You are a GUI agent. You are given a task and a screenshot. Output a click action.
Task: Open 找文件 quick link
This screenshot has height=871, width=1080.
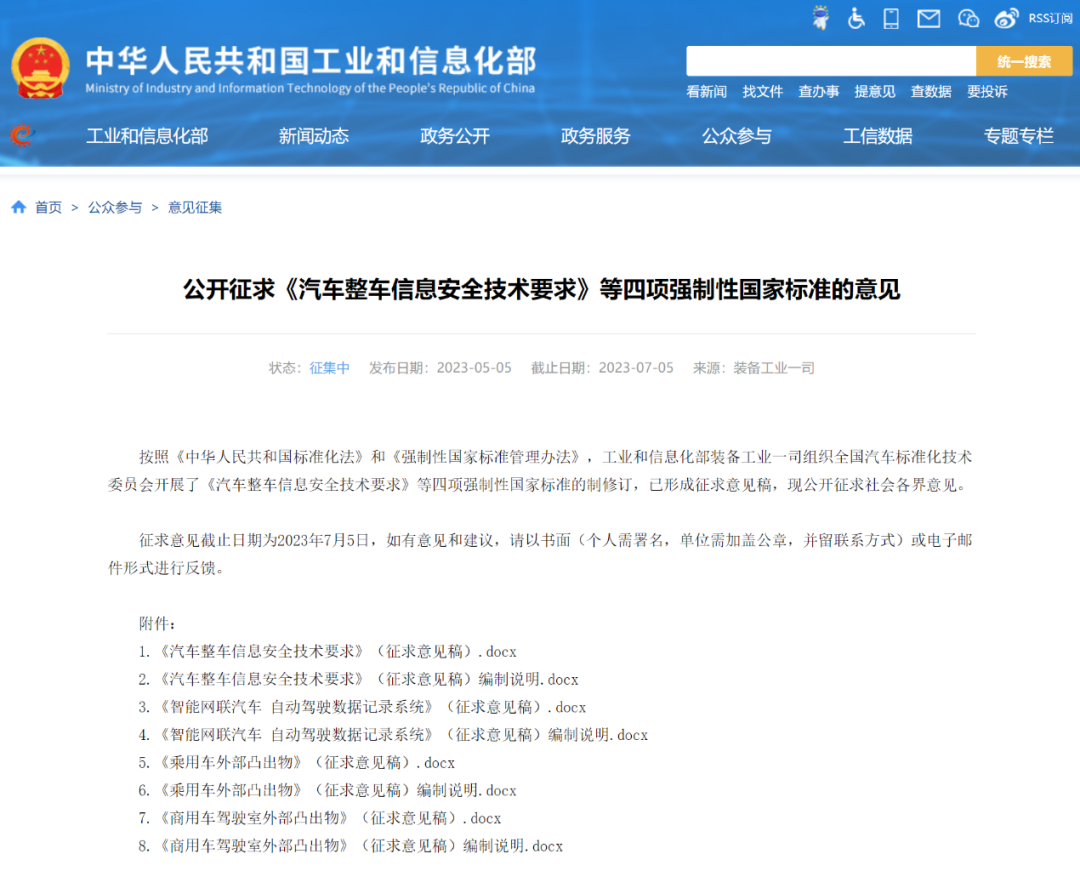click(762, 92)
